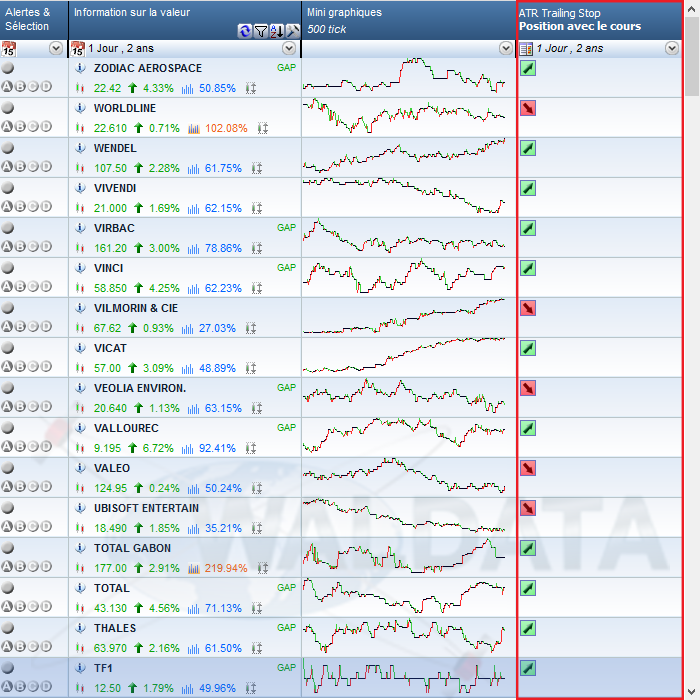Select Alertes & Sélection column header
This screenshot has width=700, height=700.
[34, 20]
